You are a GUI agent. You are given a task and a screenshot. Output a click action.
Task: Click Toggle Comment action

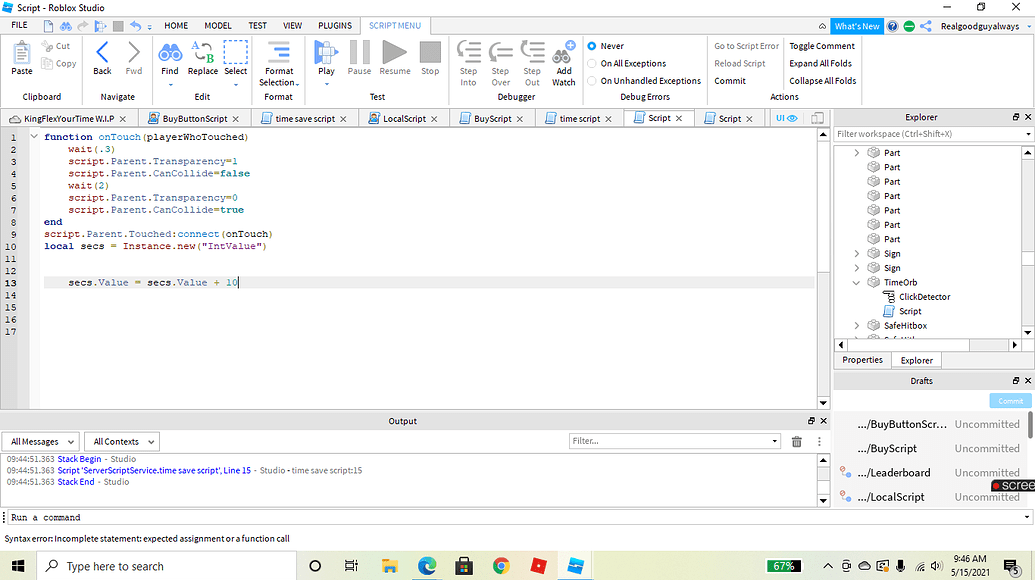822,46
